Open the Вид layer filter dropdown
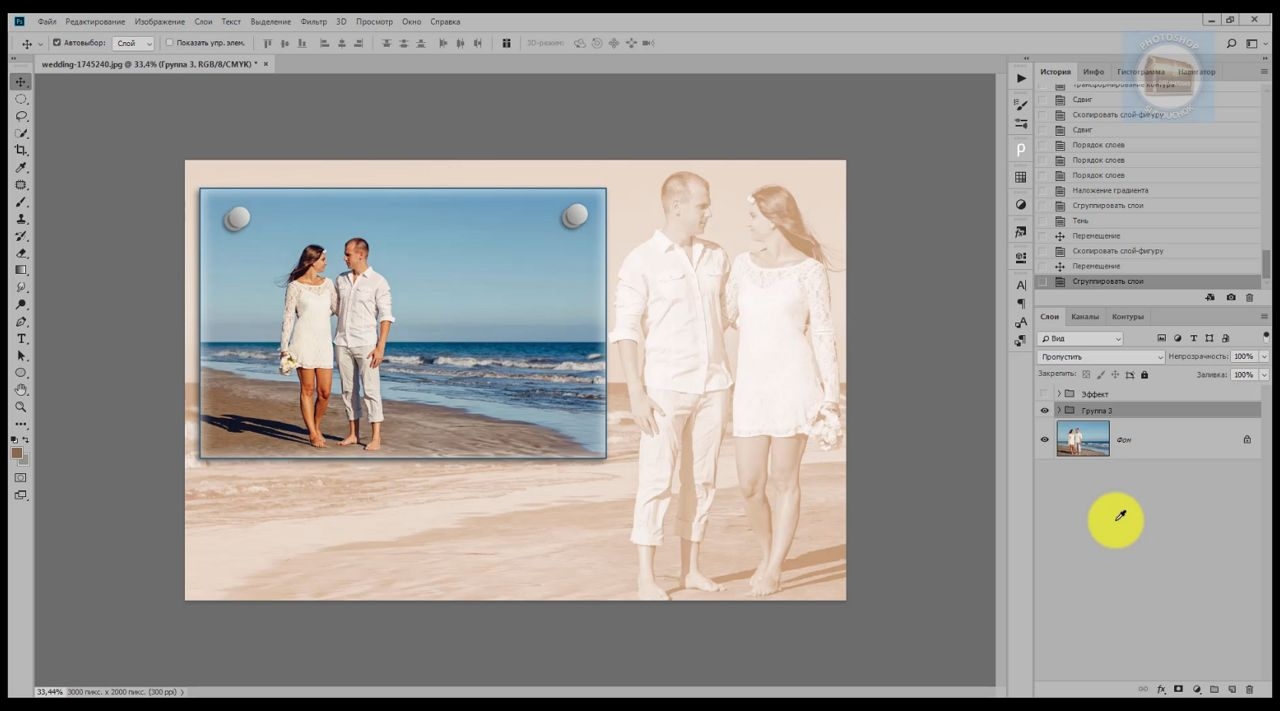The height and width of the screenshot is (711, 1280). click(1080, 339)
